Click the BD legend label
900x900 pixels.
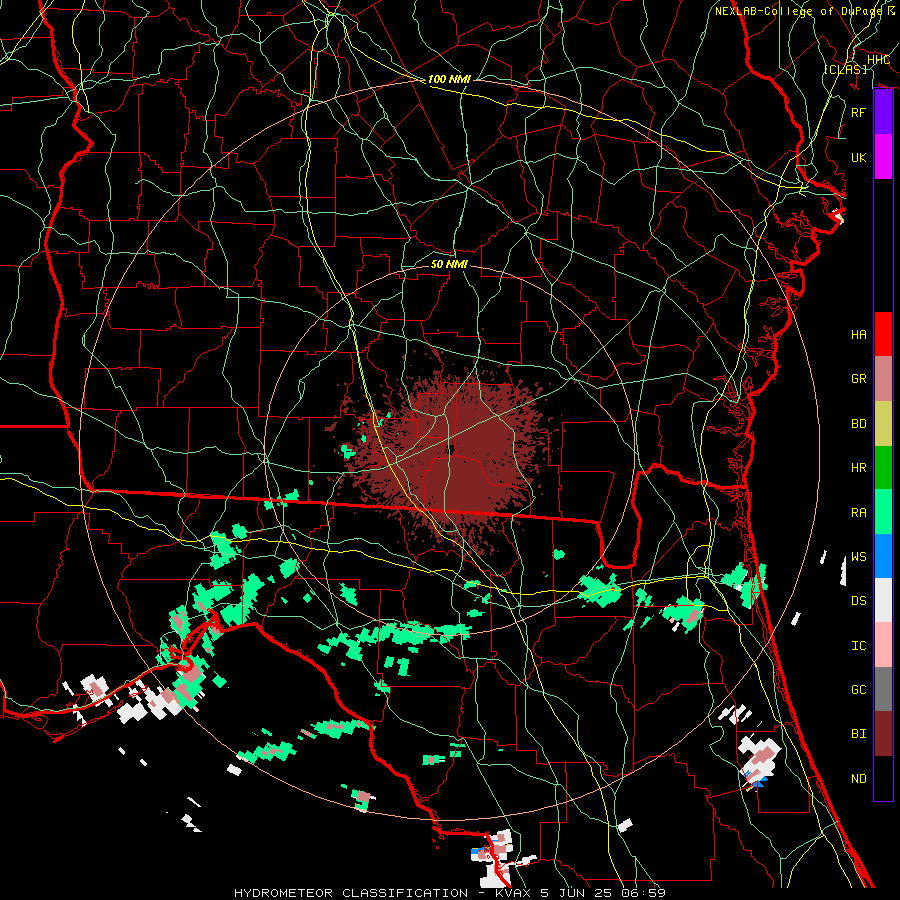click(859, 424)
